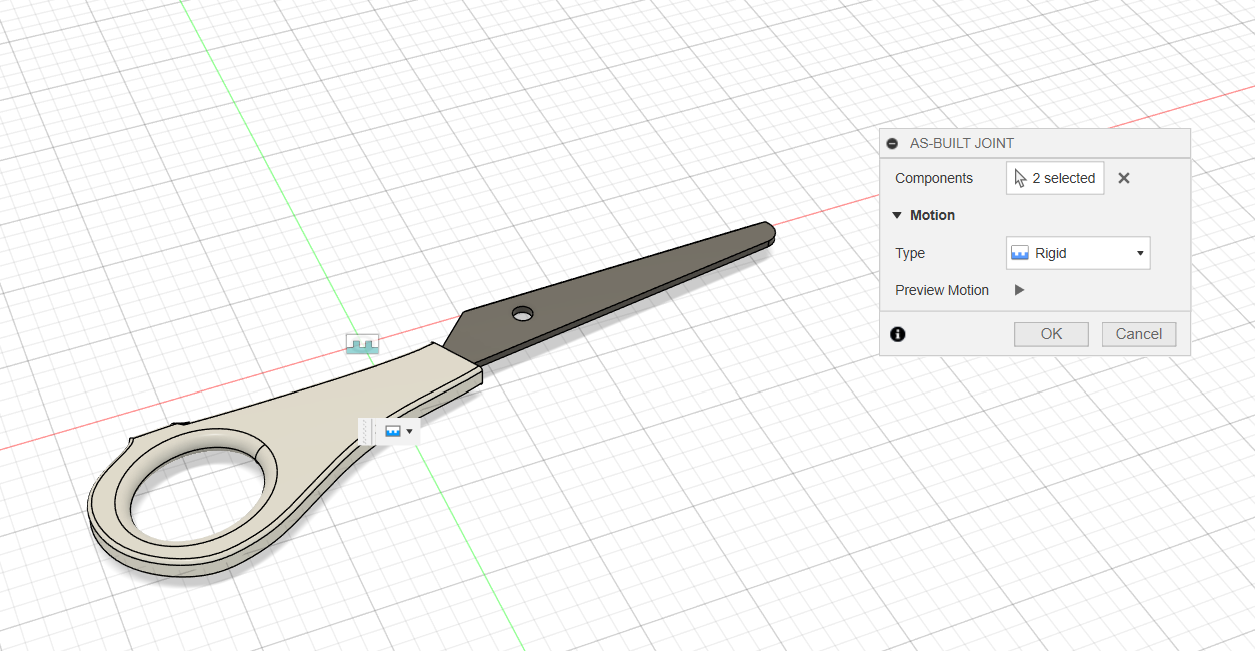The height and width of the screenshot is (651, 1255).
Task: Open the joint motion Type dropdown
Action: [x=1078, y=253]
